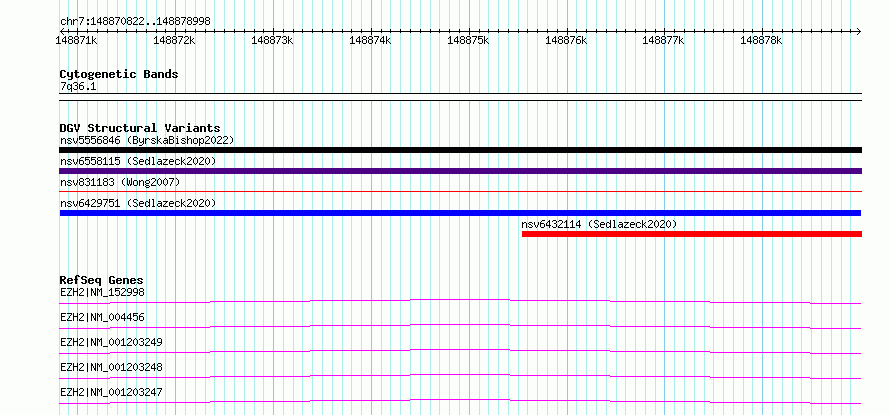This screenshot has width=890, height=415.
Task: Click the nsv6558115 (Sedlazeck2020) label
Action: [138, 161]
